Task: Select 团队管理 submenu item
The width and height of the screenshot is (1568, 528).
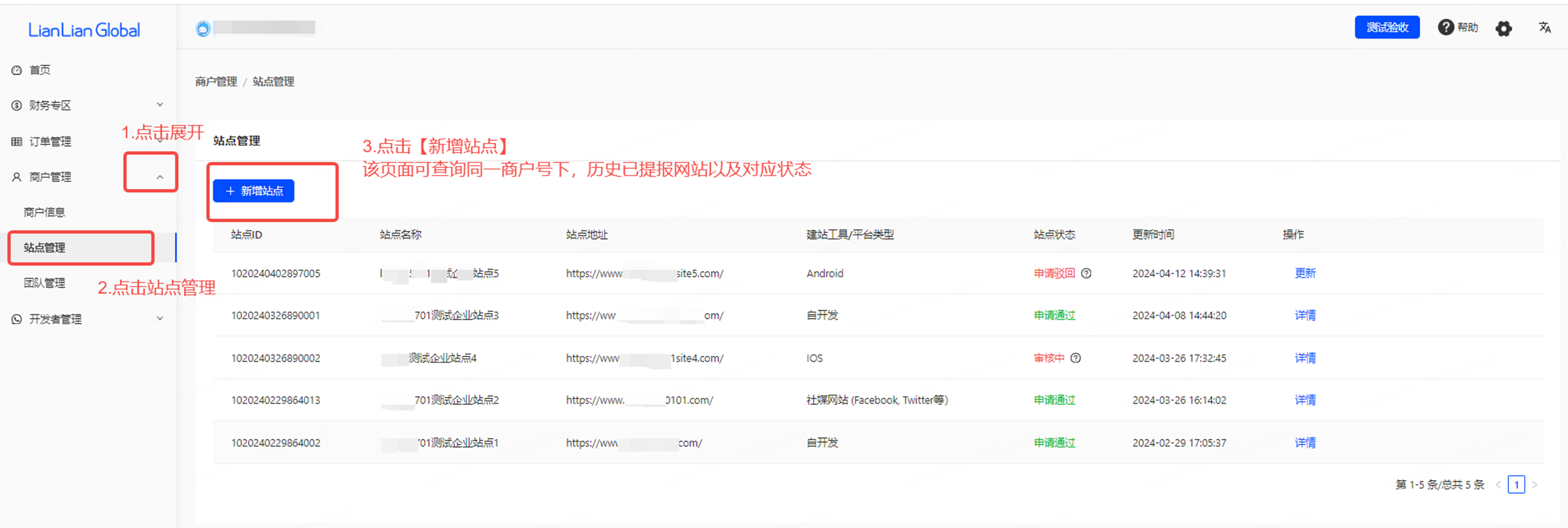Action: coord(44,283)
